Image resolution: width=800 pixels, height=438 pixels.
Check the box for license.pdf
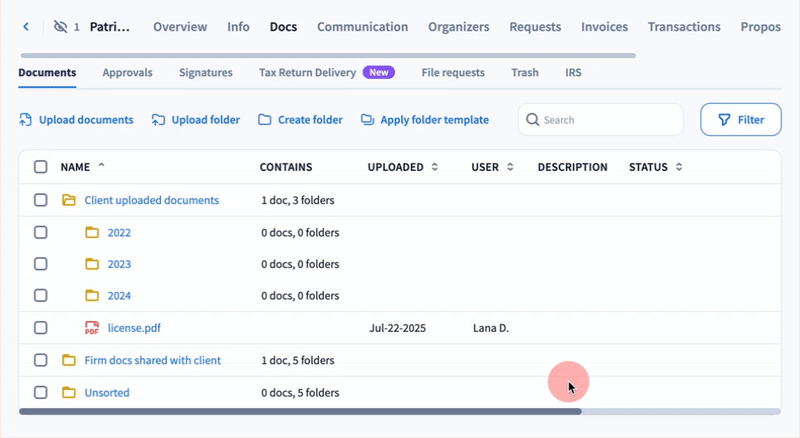click(41, 328)
